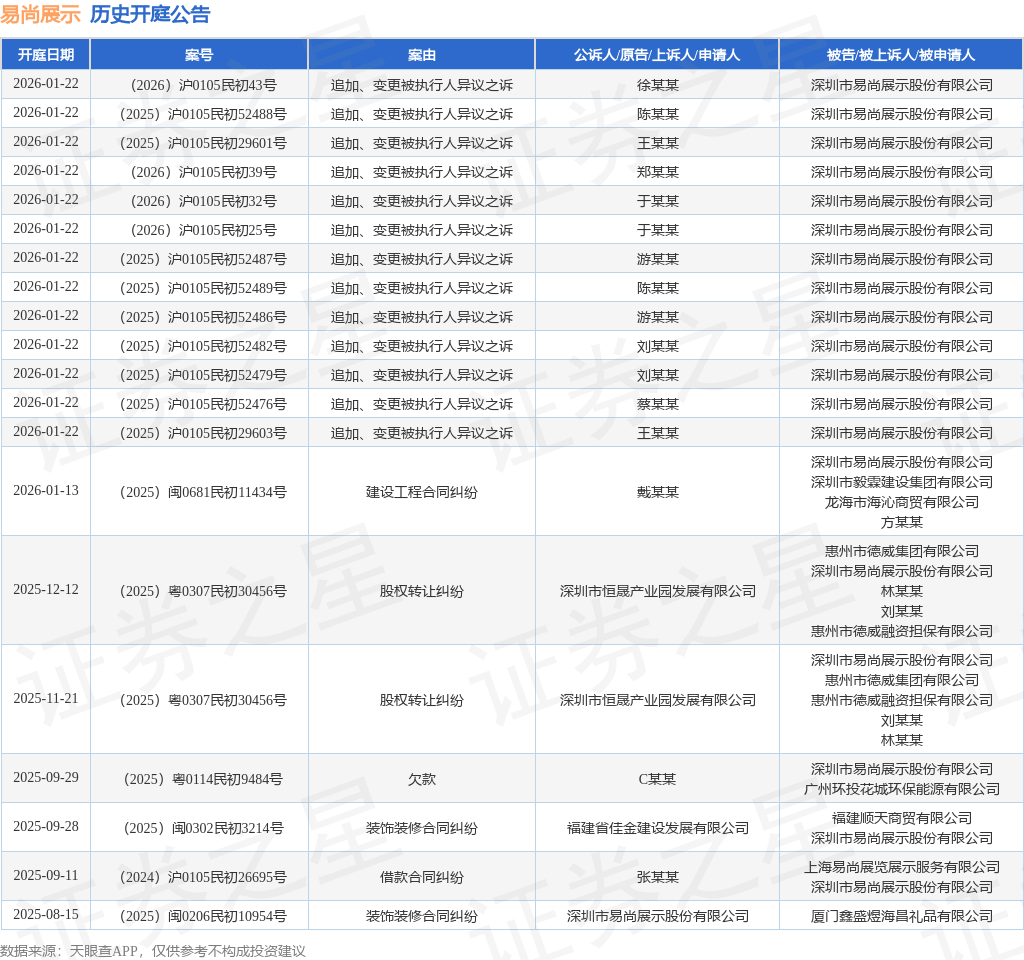The image size is (1024, 960).
Task: Click the 案由 column header
Action: (x=421, y=55)
